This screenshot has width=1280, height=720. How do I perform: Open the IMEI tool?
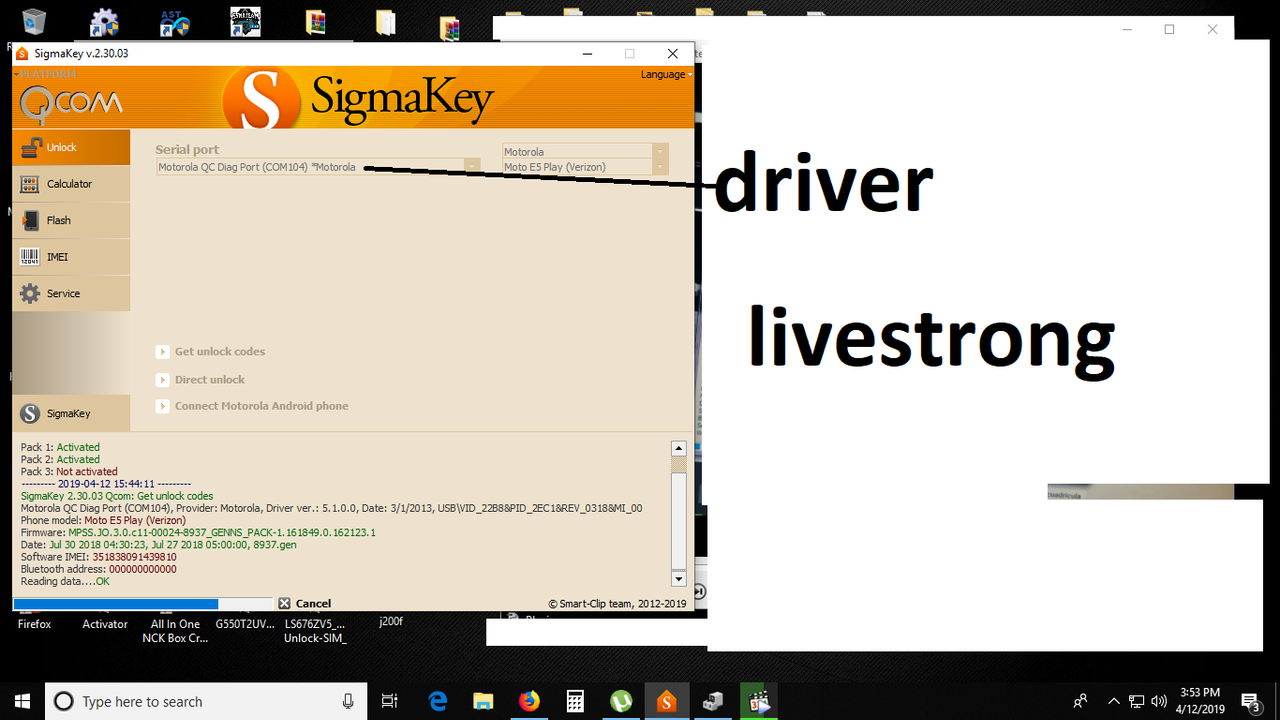click(x=55, y=256)
